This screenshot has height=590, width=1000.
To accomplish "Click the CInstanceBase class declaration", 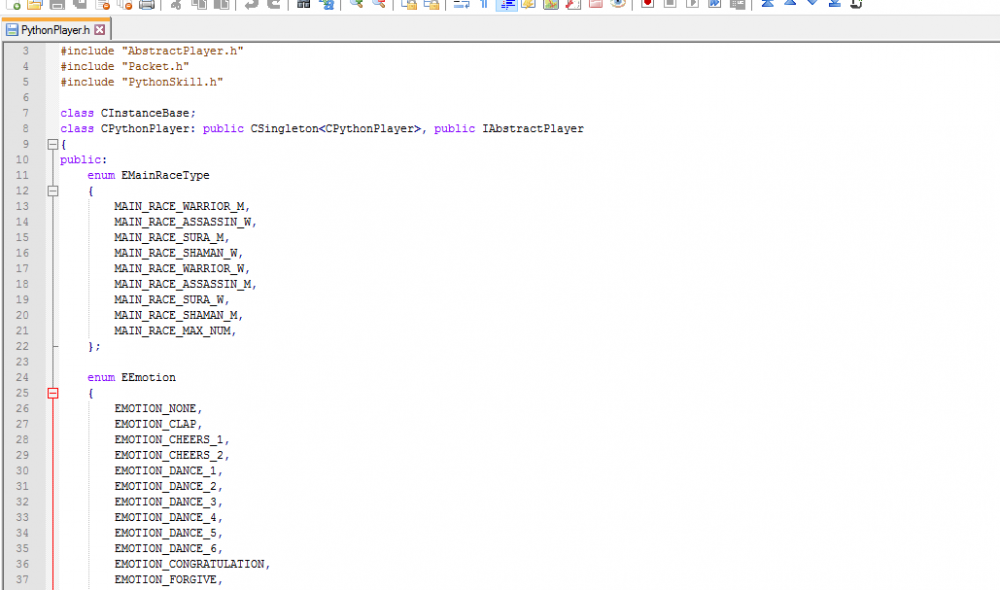I will pos(128,114).
